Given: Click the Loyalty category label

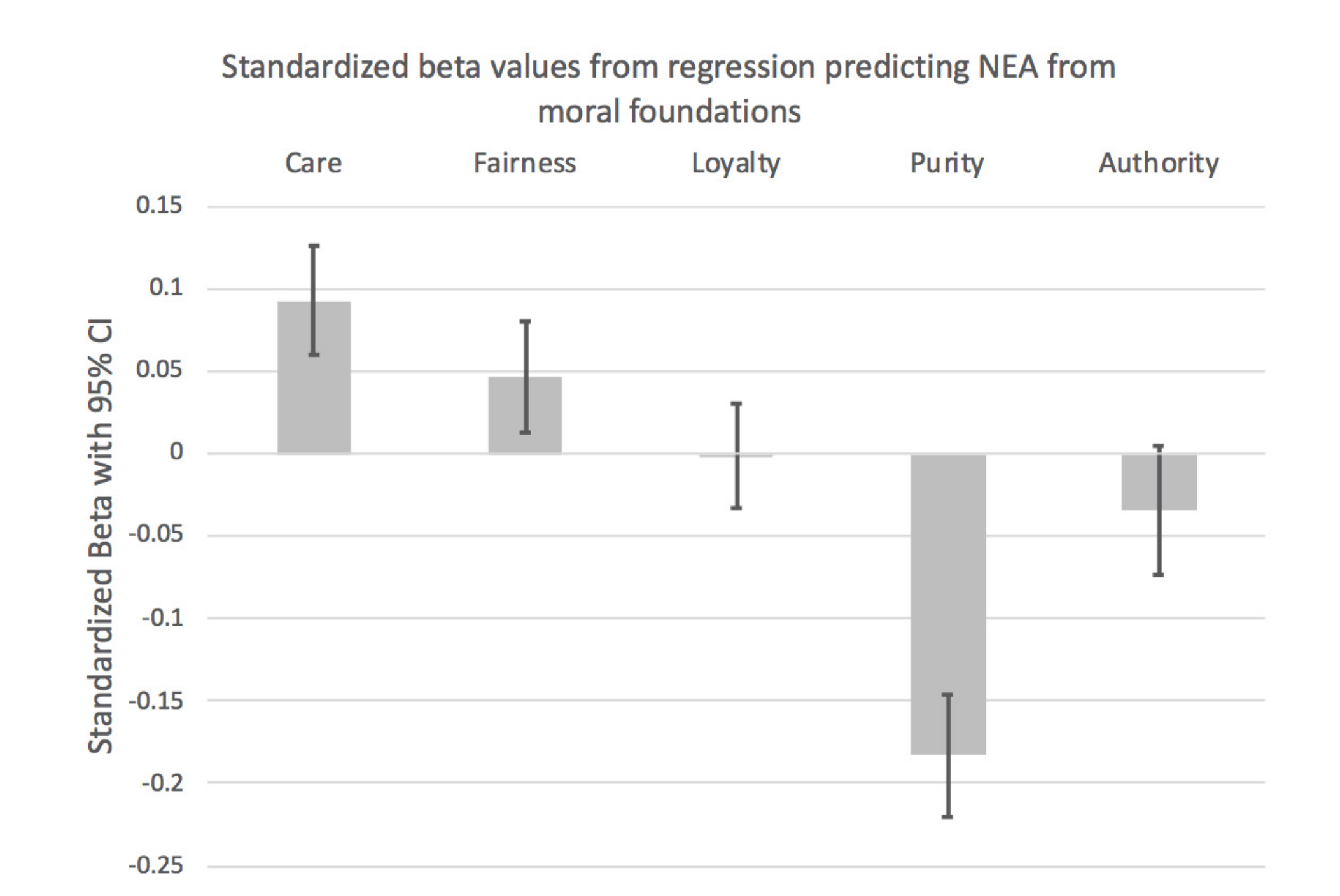Looking at the screenshot, I should pos(736,164).
